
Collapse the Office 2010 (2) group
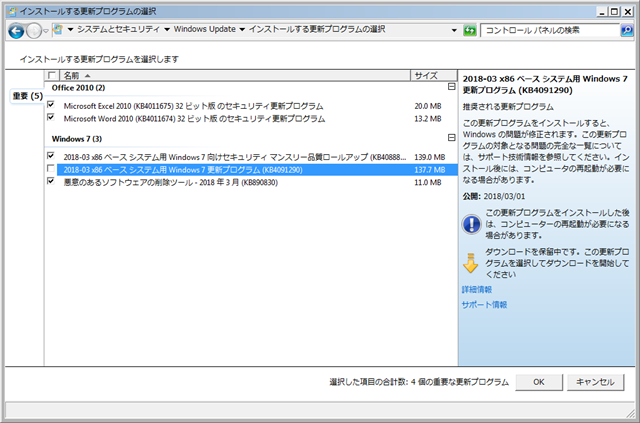[451, 87]
